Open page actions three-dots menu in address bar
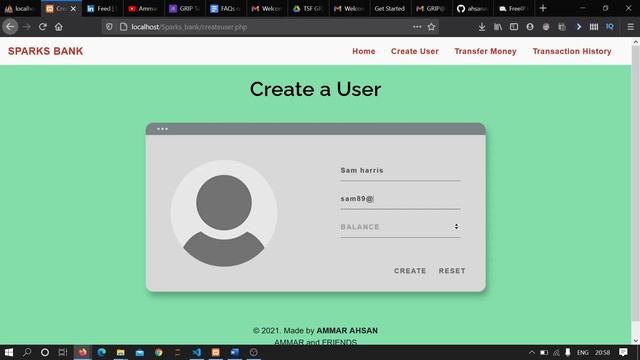Viewport: 640px width, 360px height. 417,27
